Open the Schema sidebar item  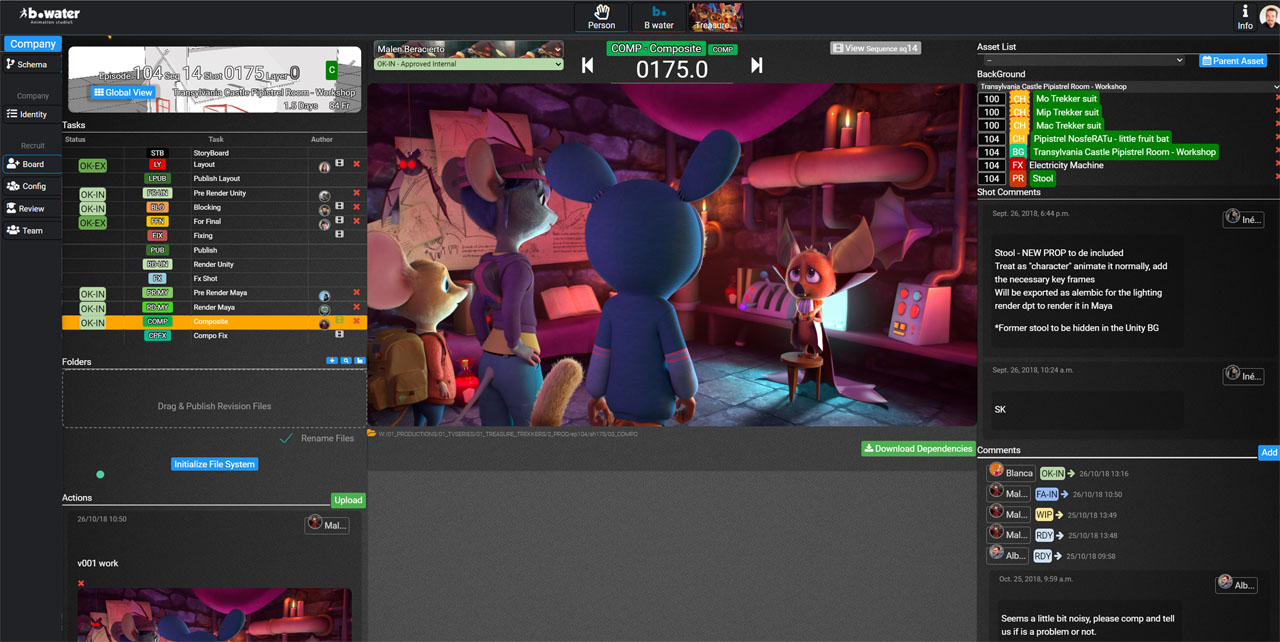pyautogui.click(x=32, y=64)
